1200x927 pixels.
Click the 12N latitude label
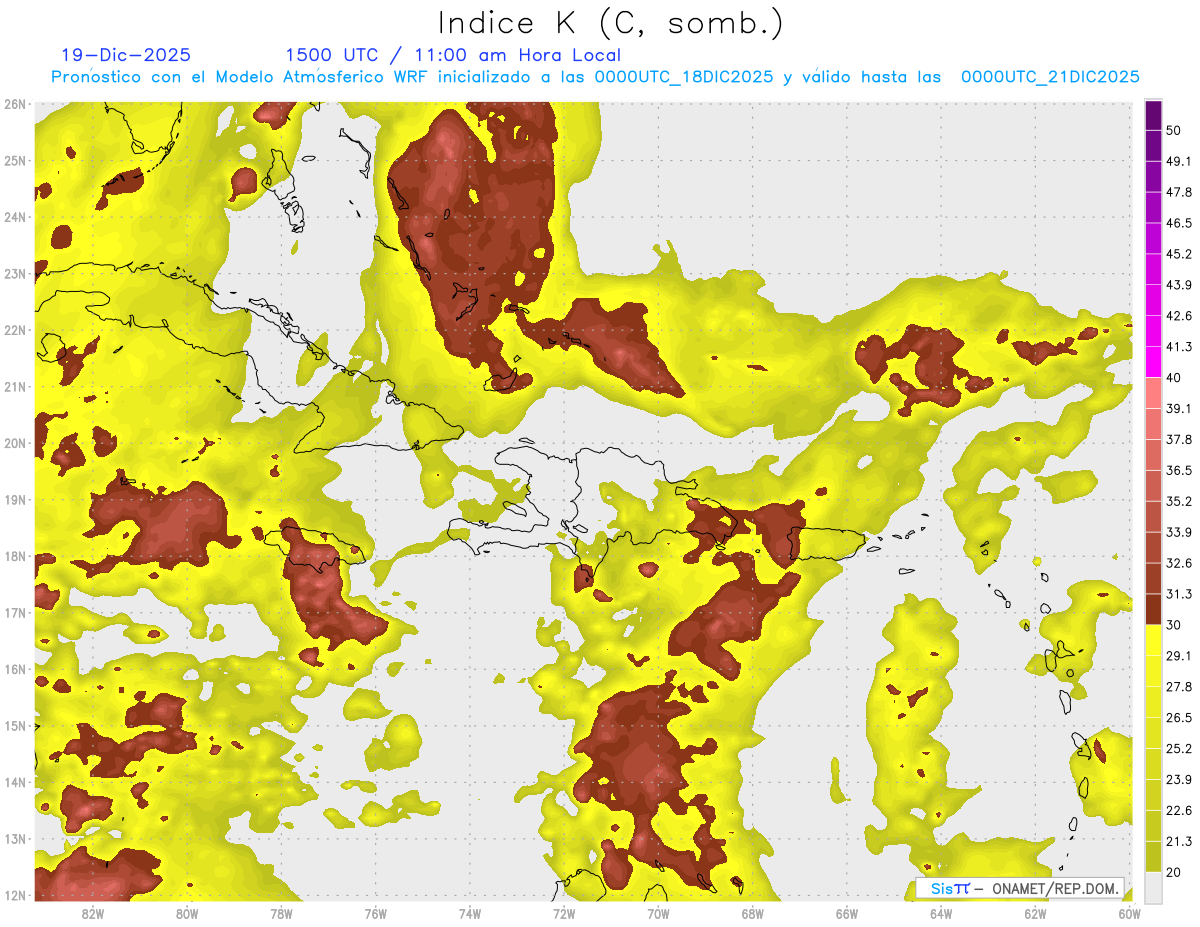15,895
